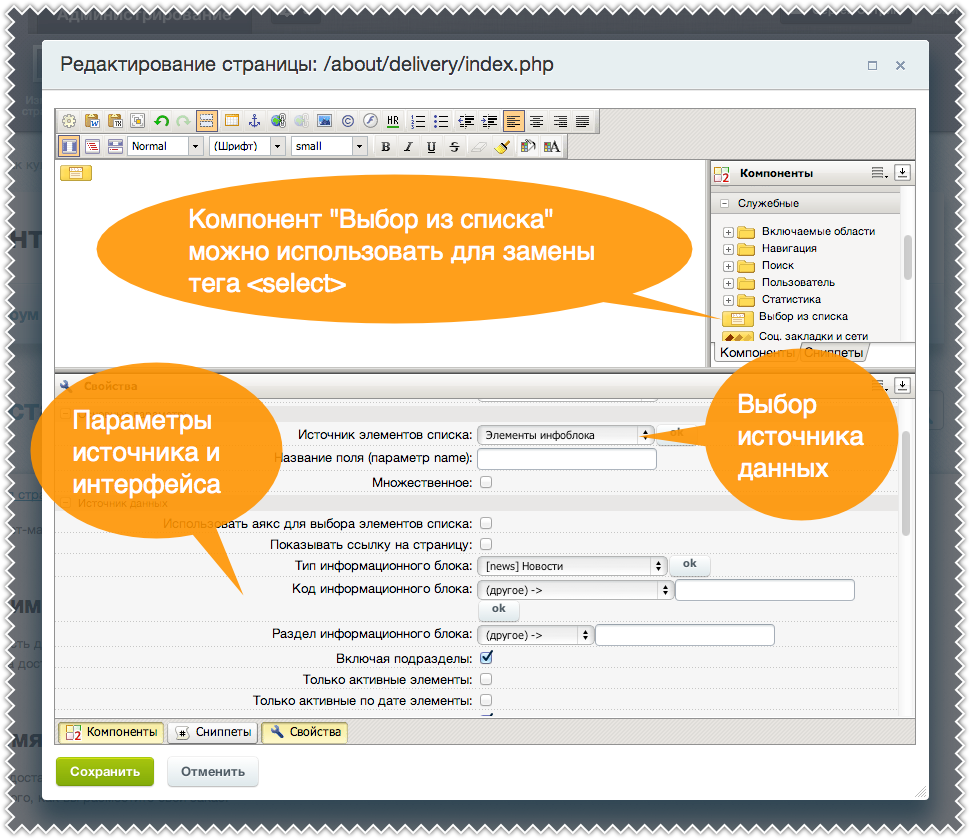Insert a horizontal rule with HR
Viewport: 970px width, 839px height.
(x=393, y=121)
